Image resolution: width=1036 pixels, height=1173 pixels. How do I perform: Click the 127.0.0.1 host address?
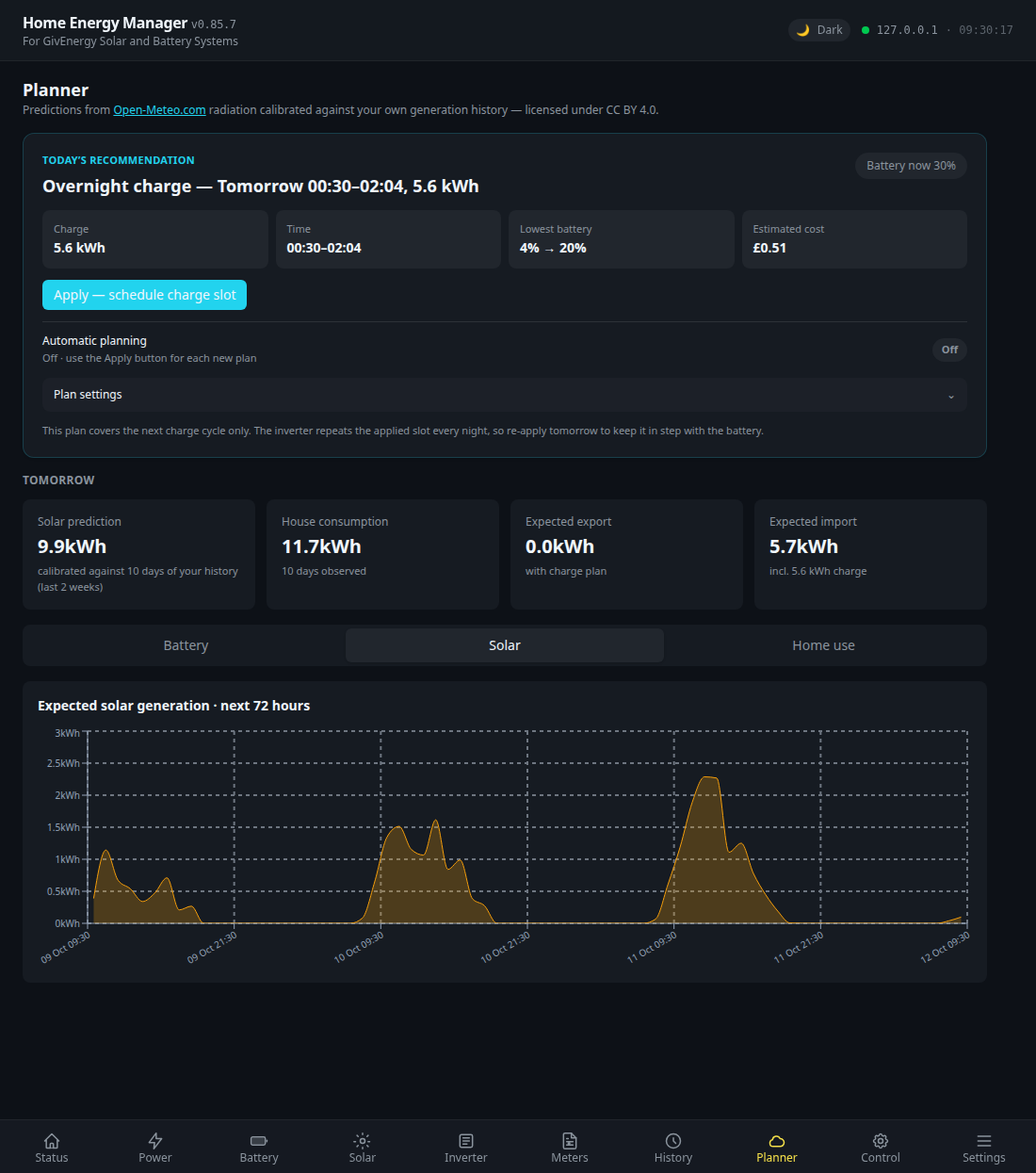tap(907, 30)
